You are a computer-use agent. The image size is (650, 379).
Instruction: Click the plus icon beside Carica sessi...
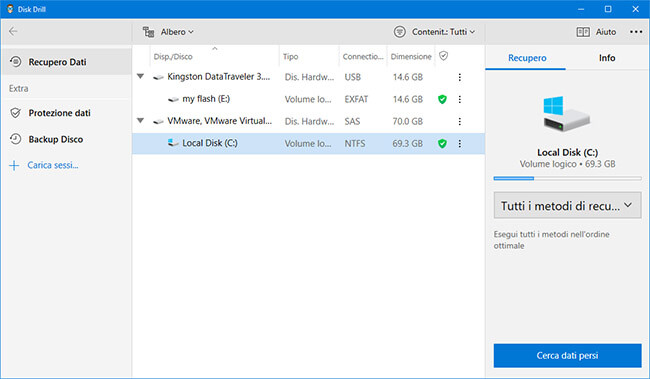14,165
